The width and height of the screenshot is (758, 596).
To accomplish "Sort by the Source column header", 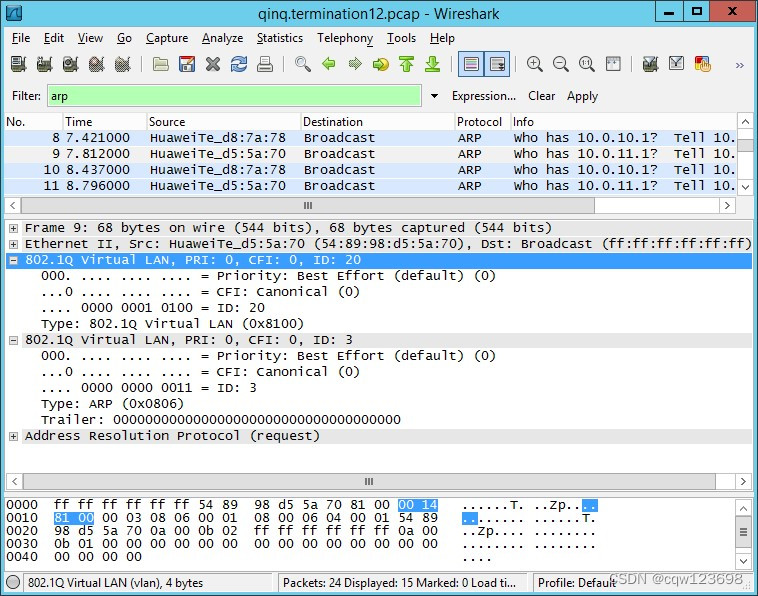I will coord(223,122).
